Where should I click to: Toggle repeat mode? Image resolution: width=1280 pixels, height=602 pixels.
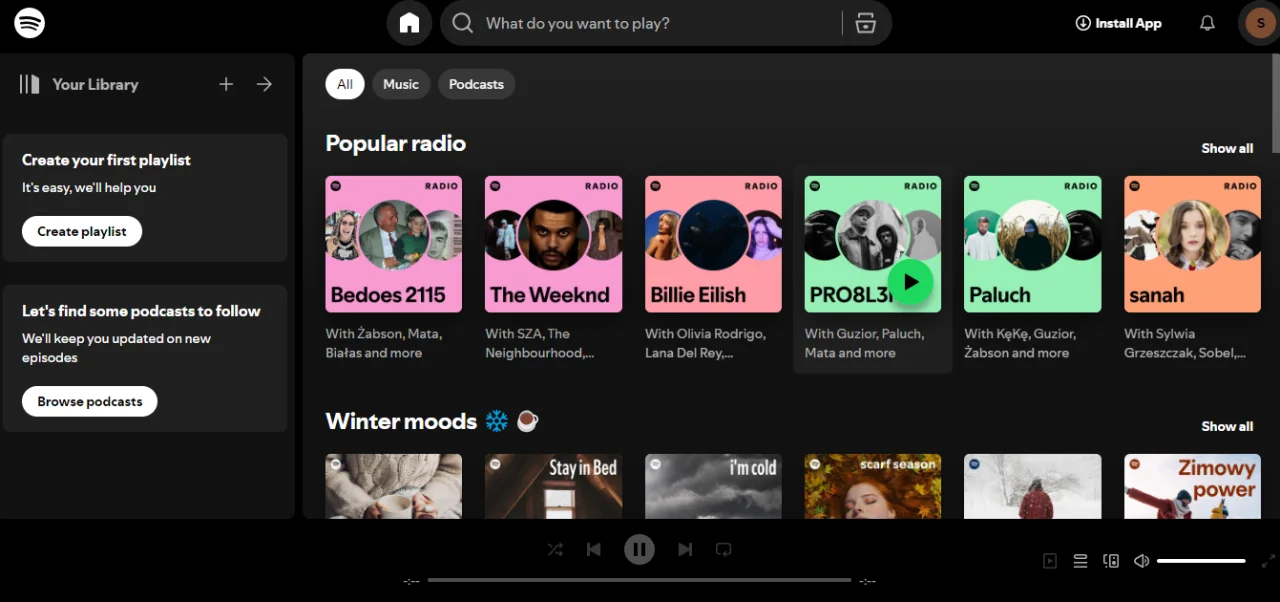(724, 549)
